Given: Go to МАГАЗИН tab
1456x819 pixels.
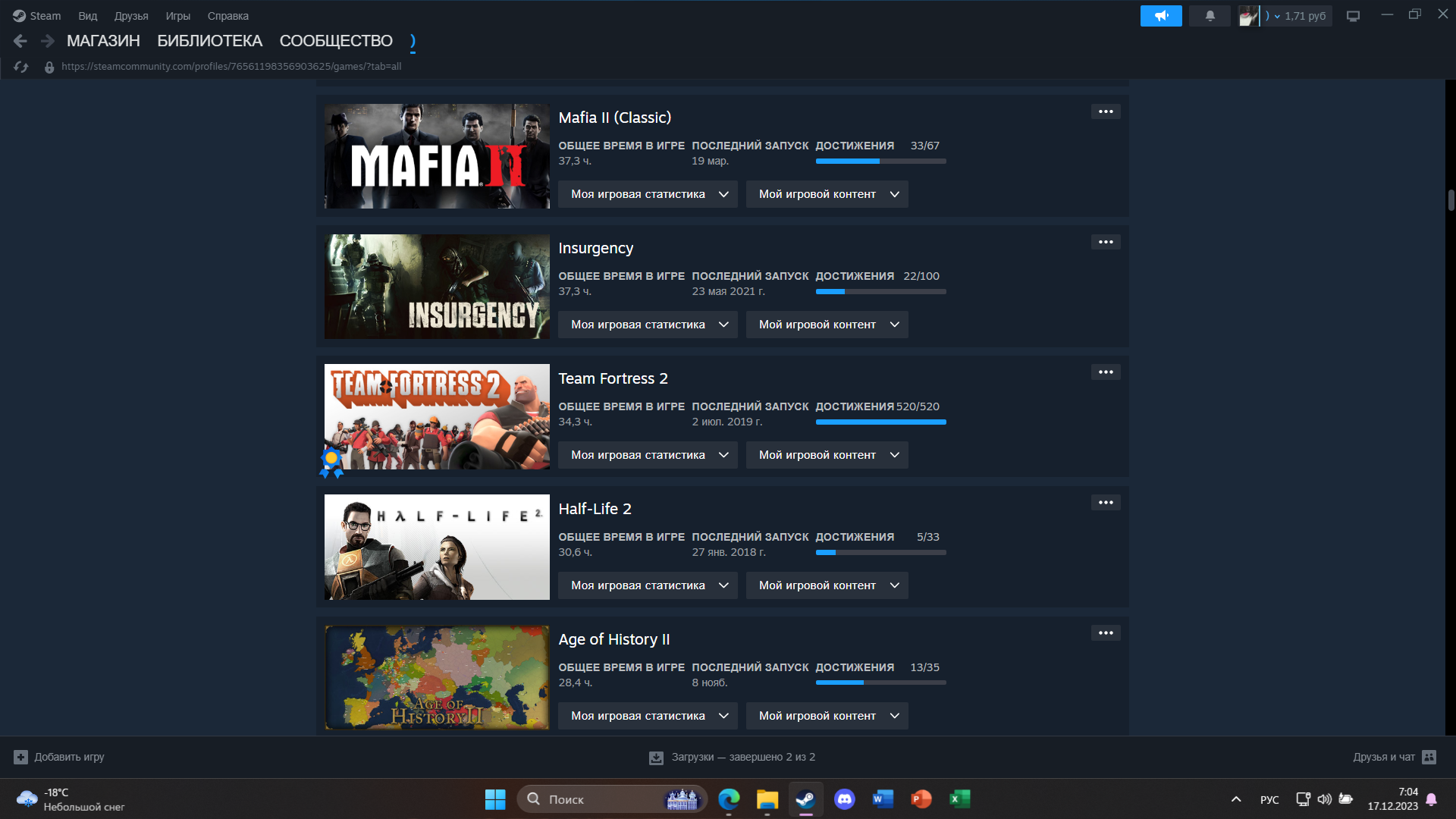Looking at the screenshot, I should (103, 41).
